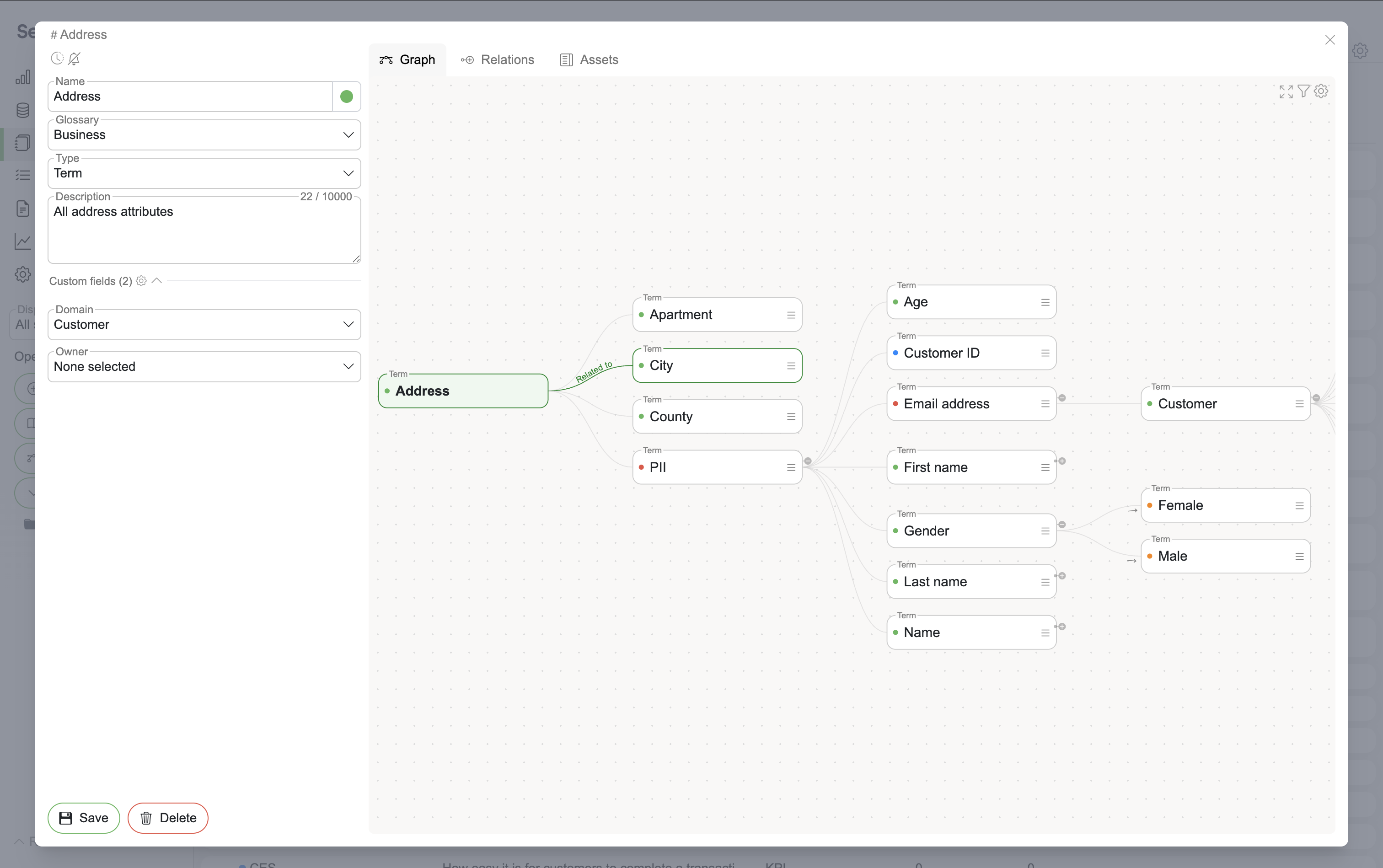The image size is (1383, 868).
Task: Open the City node hamburger menu
Action: coord(791,366)
